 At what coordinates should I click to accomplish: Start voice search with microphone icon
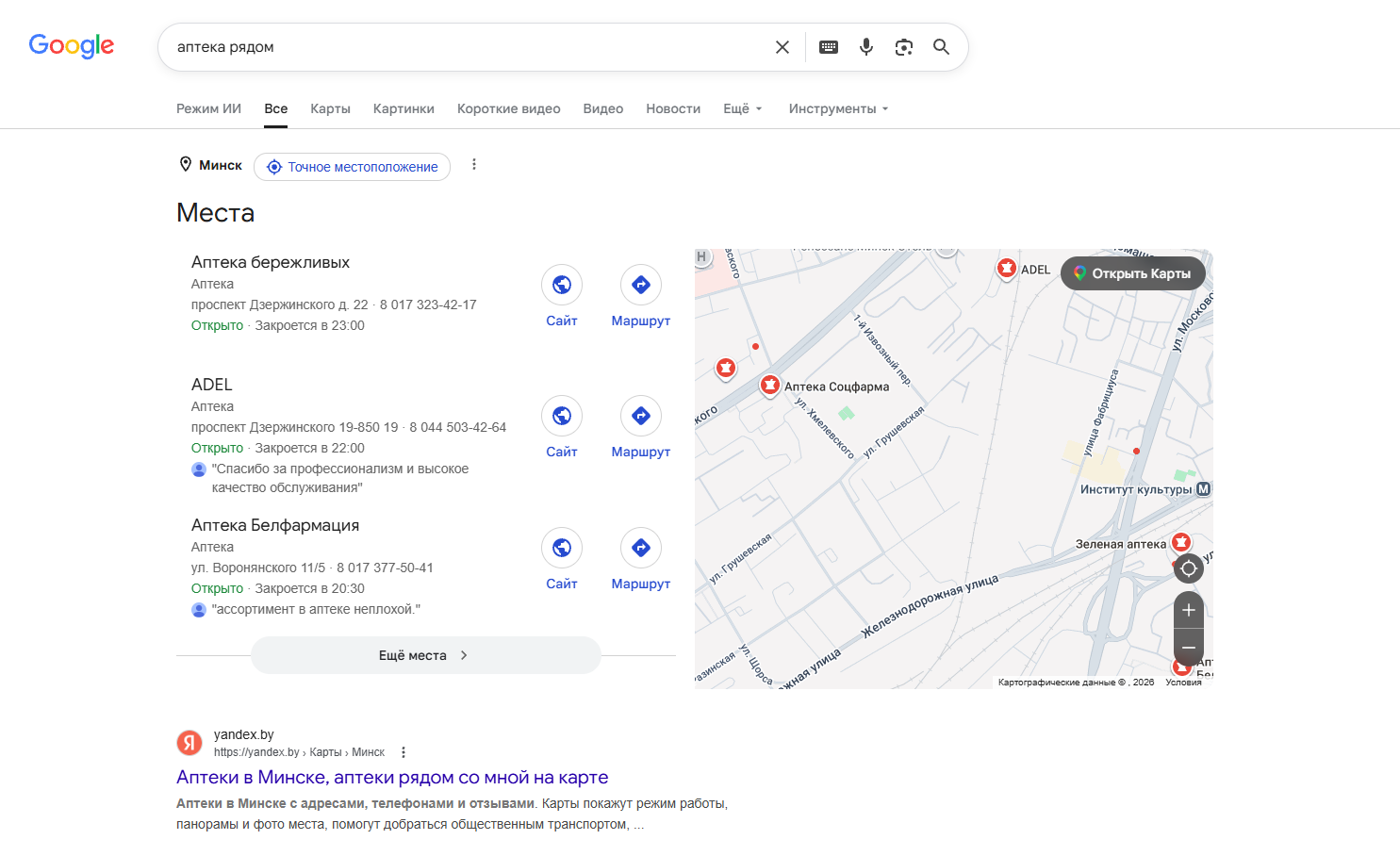click(866, 47)
